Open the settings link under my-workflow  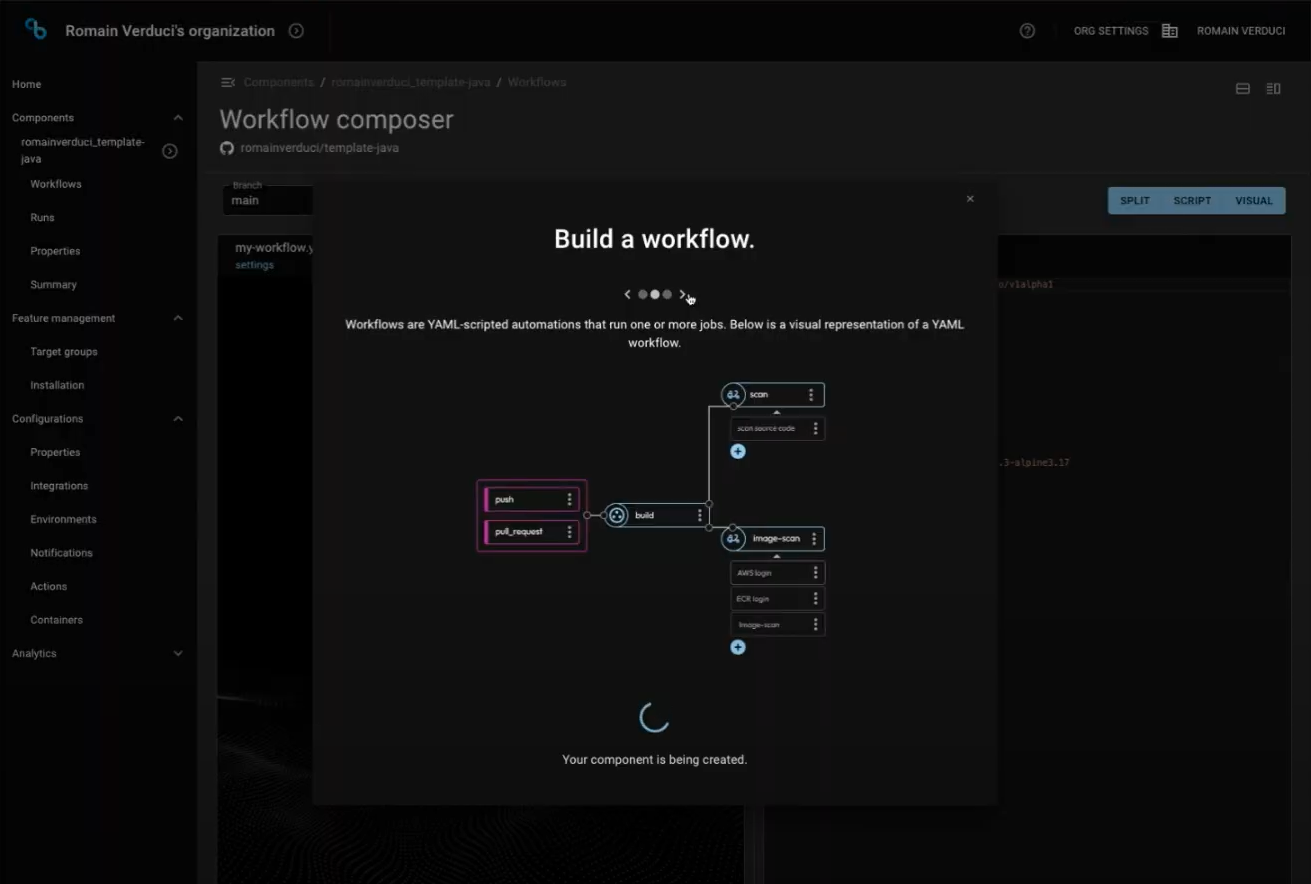coord(254,265)
